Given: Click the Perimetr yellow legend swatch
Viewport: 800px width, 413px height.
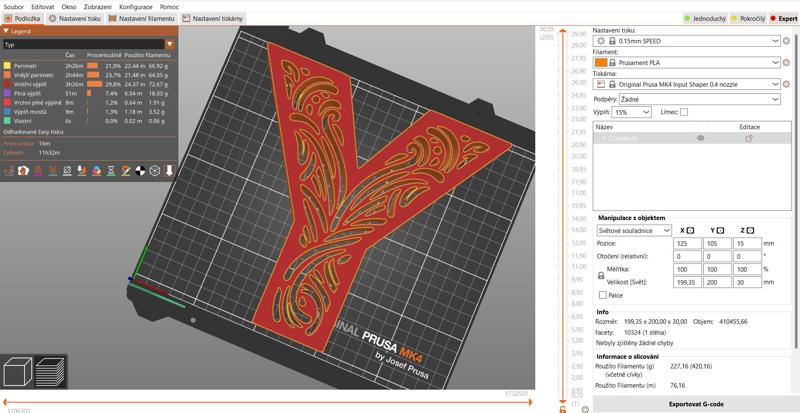Looking at the screenshot, I should [x=7, y=66].
